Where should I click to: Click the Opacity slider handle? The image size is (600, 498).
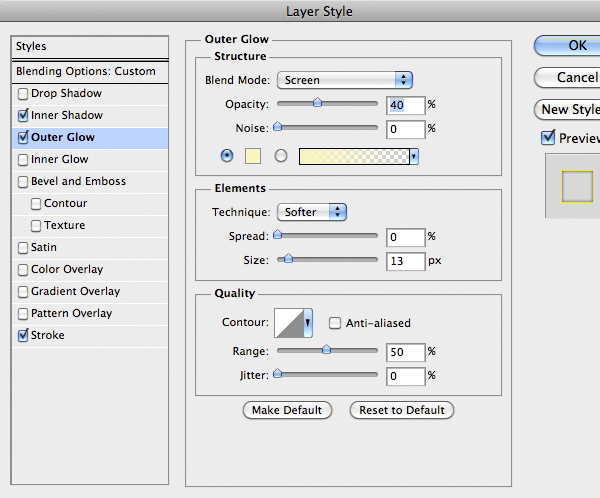318,102
